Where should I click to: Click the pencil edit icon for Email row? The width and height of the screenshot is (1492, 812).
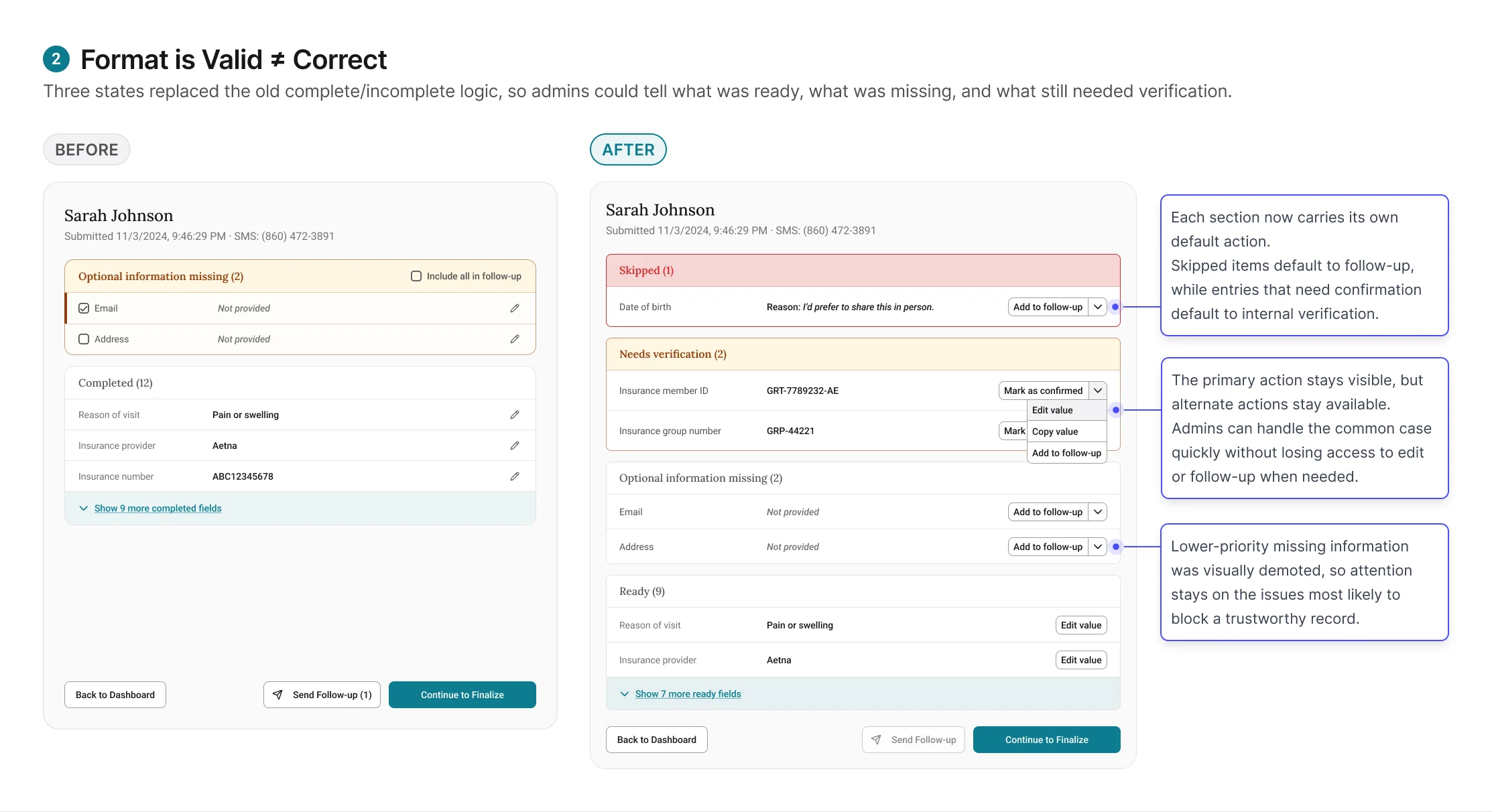[514, 308]
